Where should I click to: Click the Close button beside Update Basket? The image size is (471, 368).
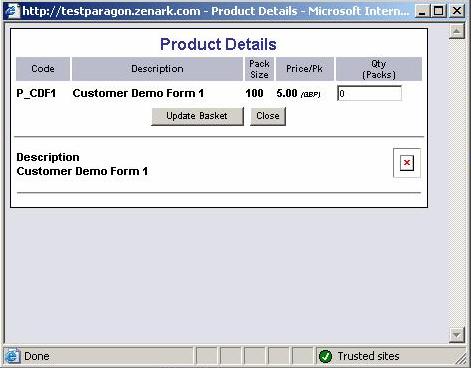point(268,116)
